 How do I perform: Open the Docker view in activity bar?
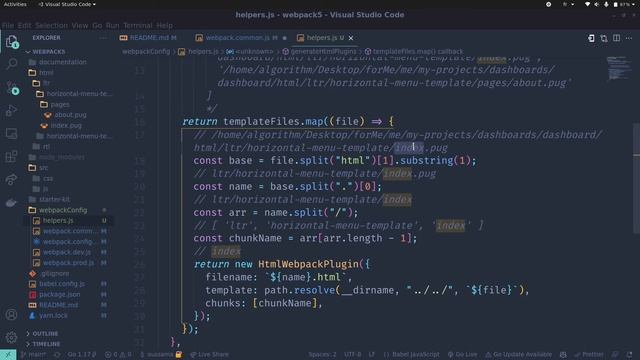[11, 202]
